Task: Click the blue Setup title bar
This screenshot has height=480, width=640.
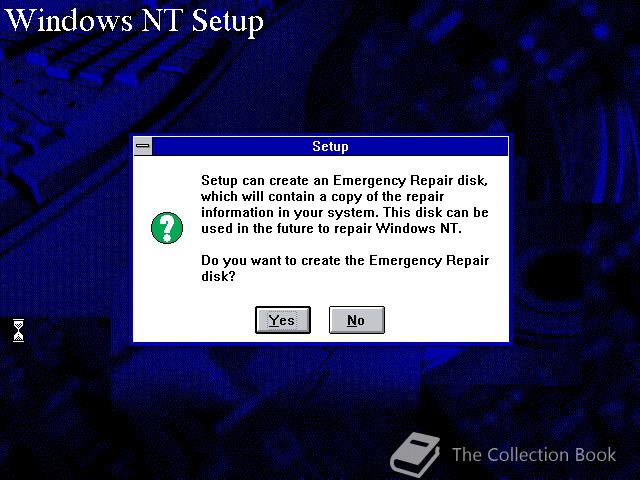Action: [330, 146]
